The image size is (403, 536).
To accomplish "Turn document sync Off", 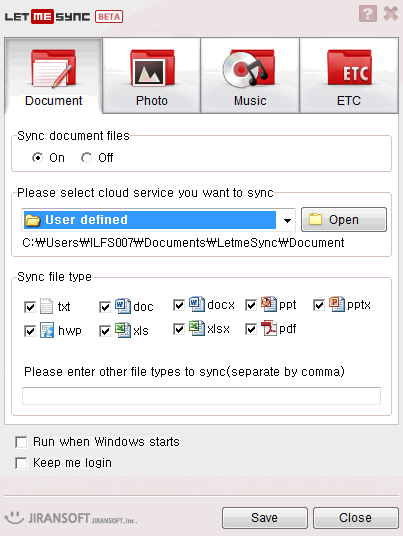I will pos(86,158).
